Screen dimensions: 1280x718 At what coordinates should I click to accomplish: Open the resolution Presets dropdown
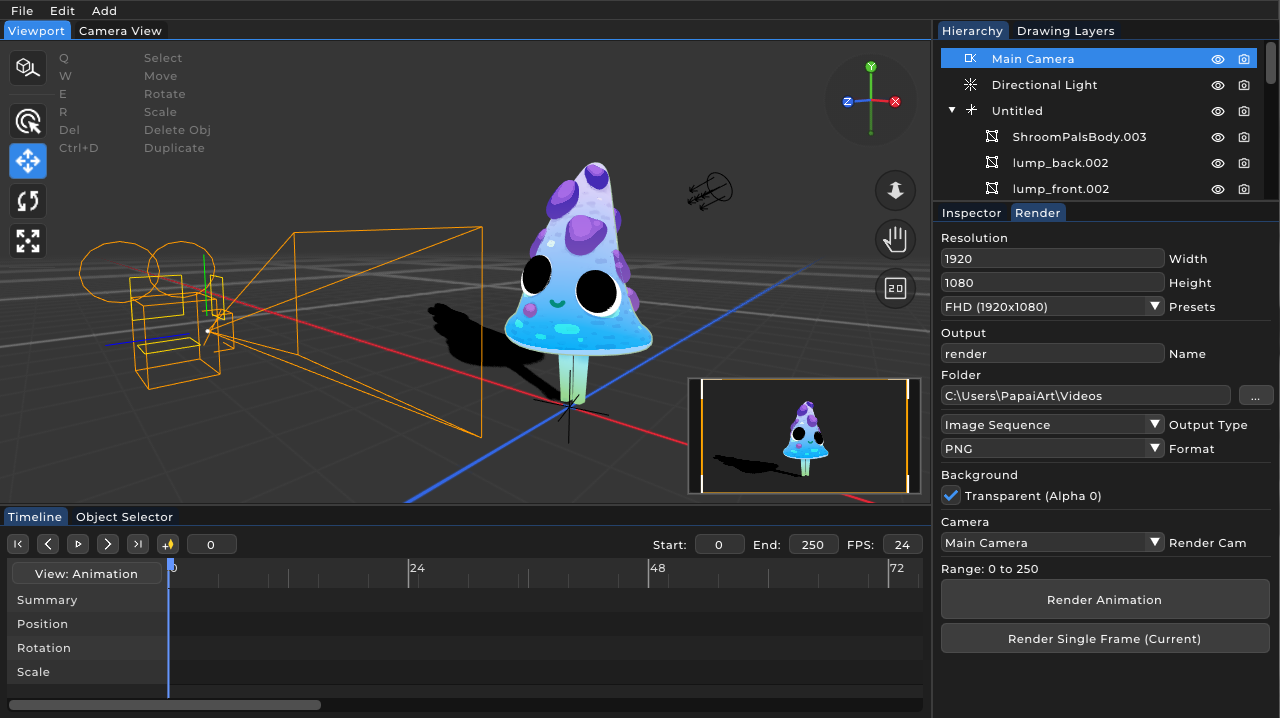(x=1051, y=306)
